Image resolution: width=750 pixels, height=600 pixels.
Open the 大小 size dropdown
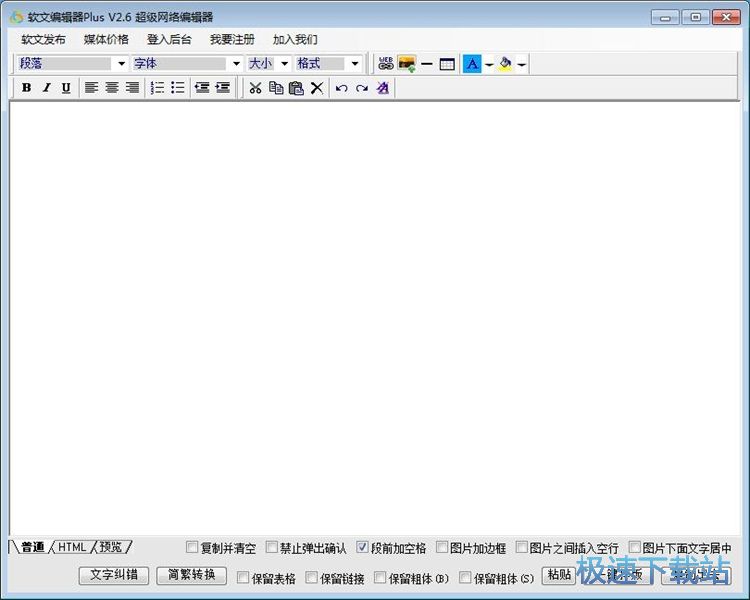284,64
